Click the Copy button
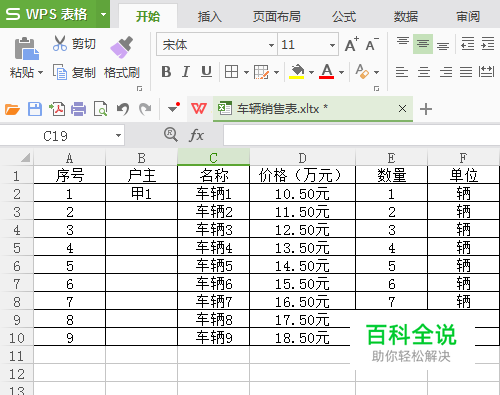 [74, 72]
